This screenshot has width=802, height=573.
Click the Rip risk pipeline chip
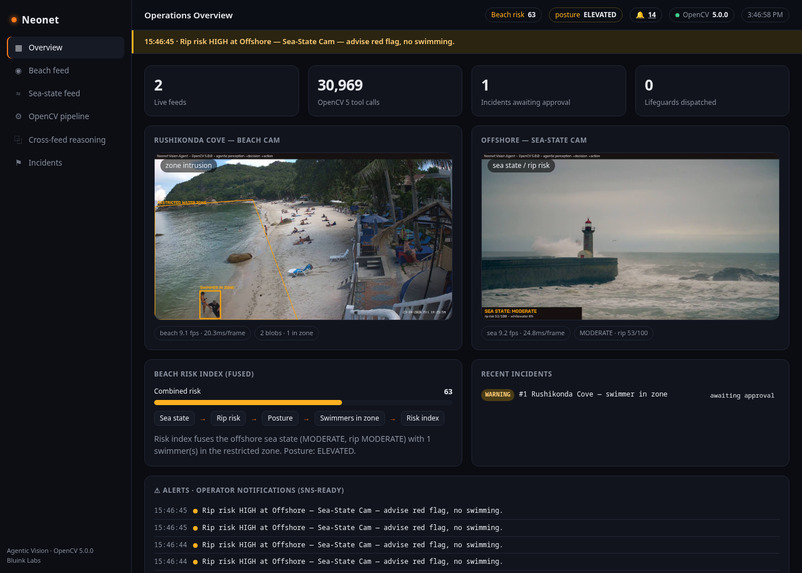[x=228, y=418]
